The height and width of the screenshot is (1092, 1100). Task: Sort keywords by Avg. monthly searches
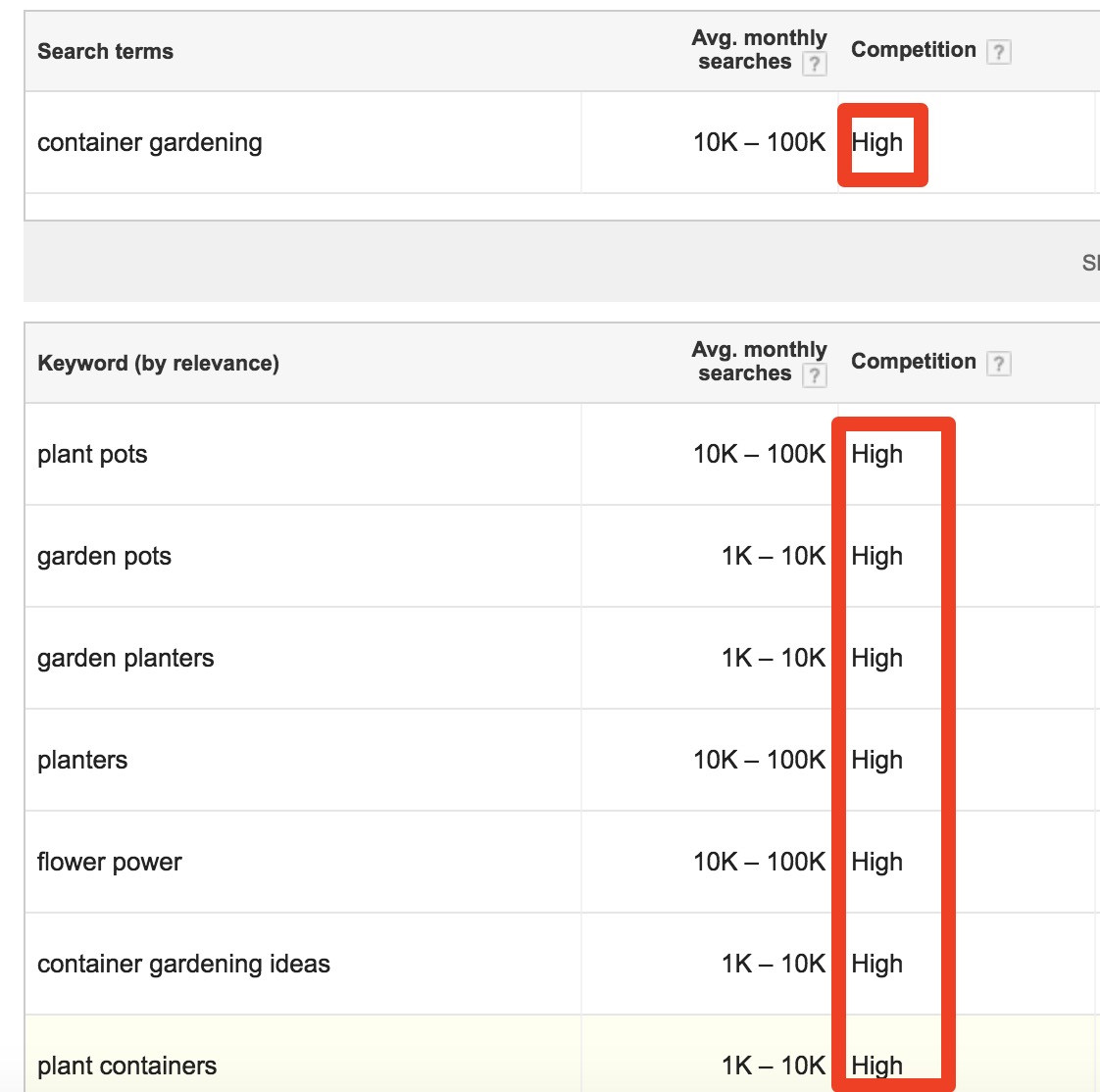click(759, 362)
